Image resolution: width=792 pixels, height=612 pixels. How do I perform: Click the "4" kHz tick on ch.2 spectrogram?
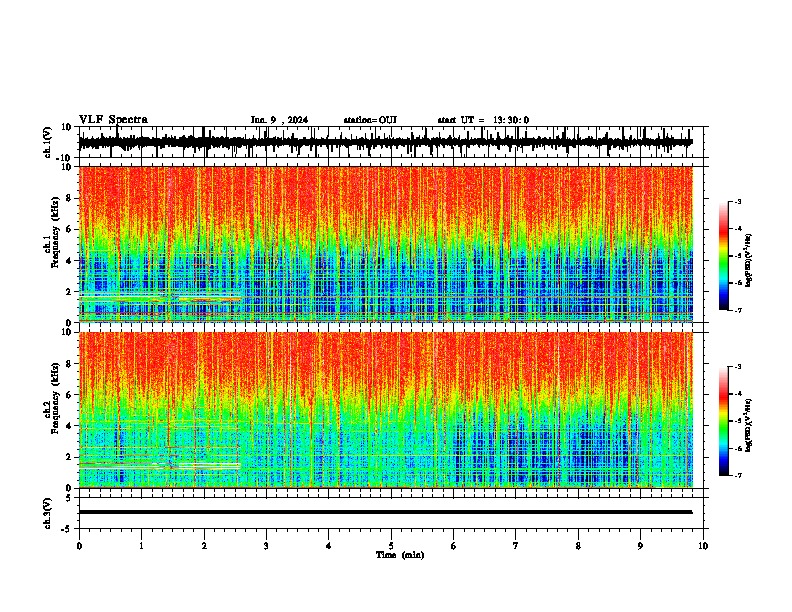coord(69,426)
